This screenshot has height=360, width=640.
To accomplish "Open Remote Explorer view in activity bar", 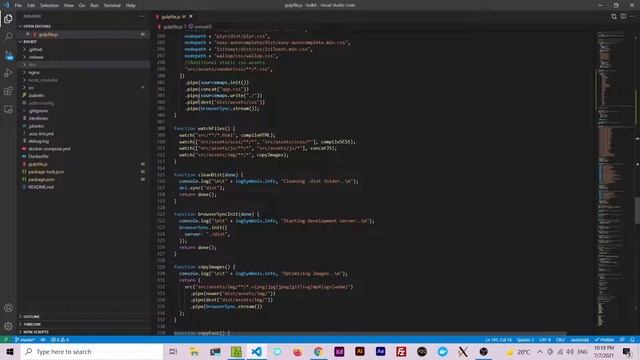I will tap(8, 109).
